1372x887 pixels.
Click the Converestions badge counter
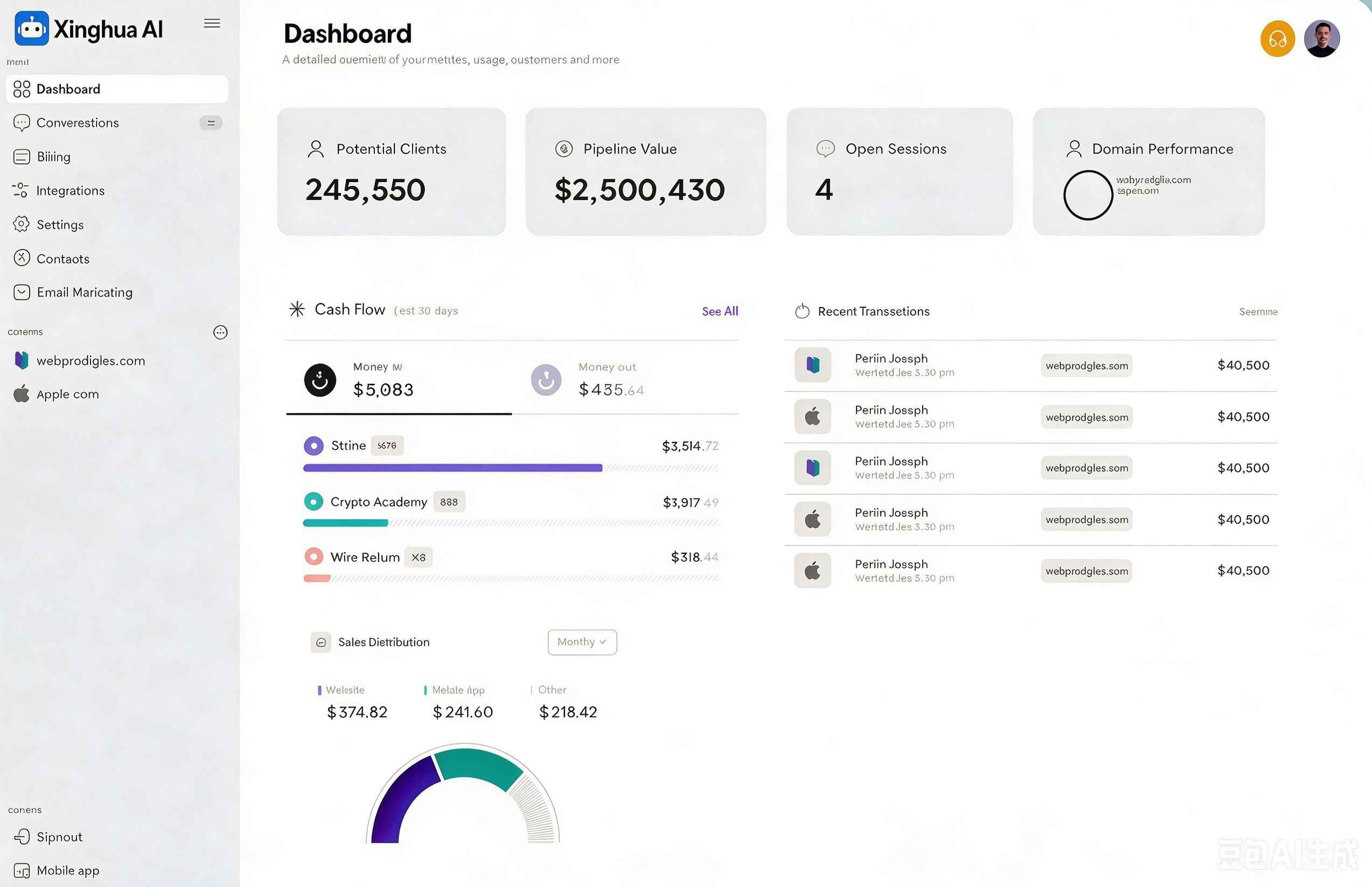211,123
